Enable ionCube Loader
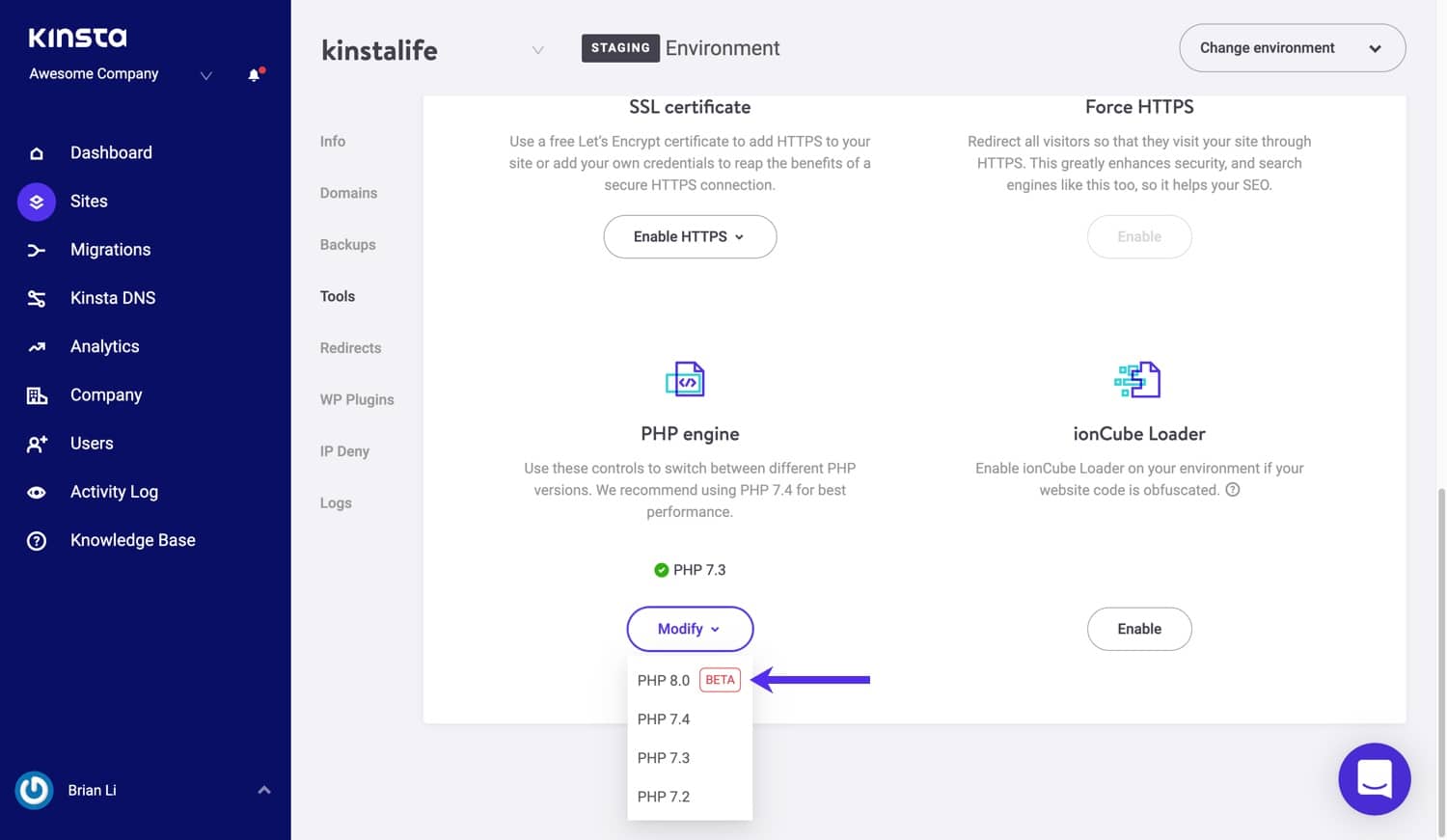 click(1139, 628)
